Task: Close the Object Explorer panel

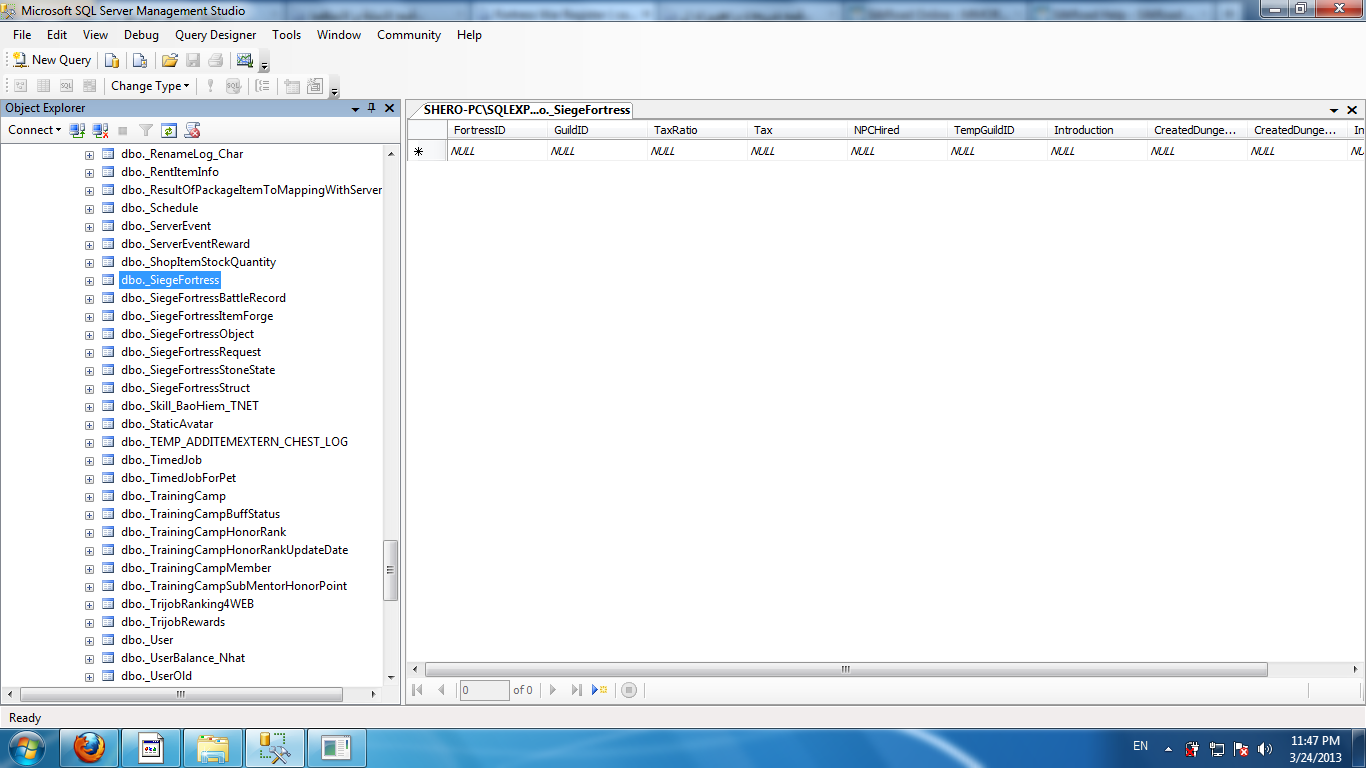Action: point(389,108)
